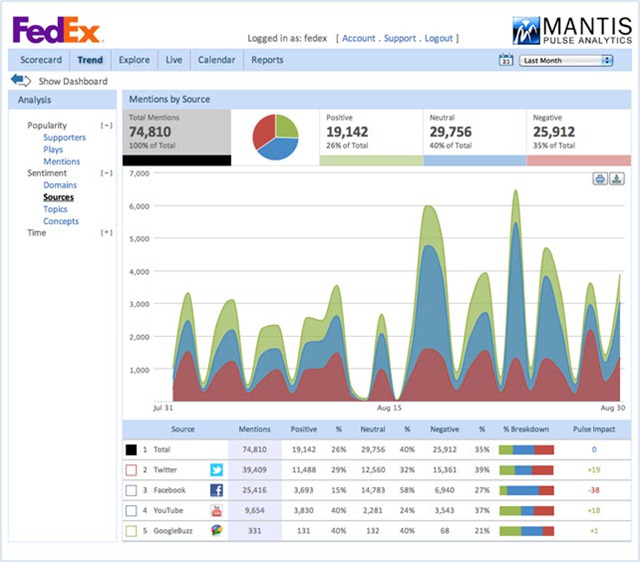The image size is (640, 562).
Task: Collapse the Popularity section
Action: [107, 125]
